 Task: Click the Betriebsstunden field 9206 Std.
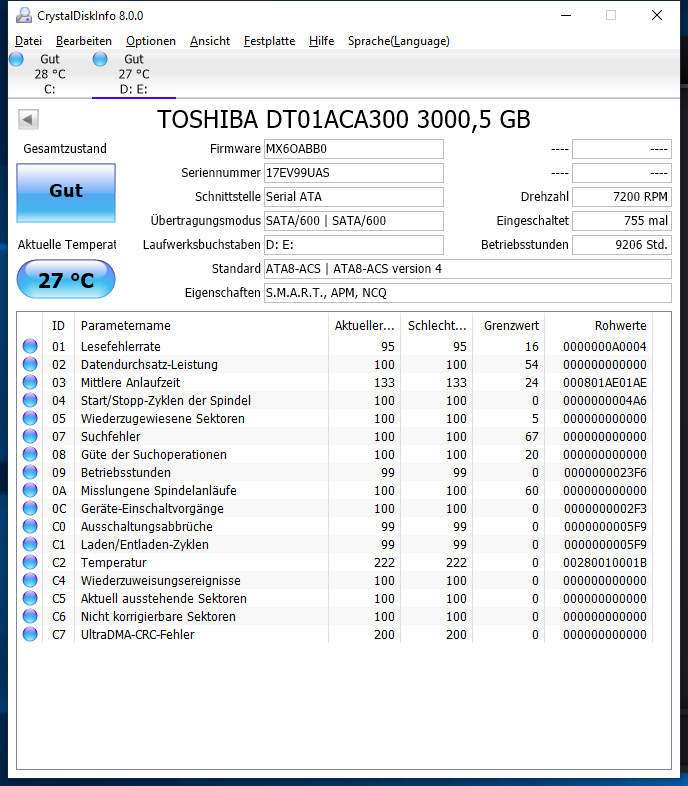(x=622, y=245)
